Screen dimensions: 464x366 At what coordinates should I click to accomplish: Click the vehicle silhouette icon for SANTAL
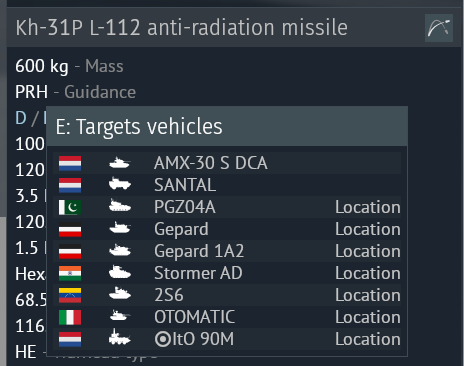click(120, 184)
